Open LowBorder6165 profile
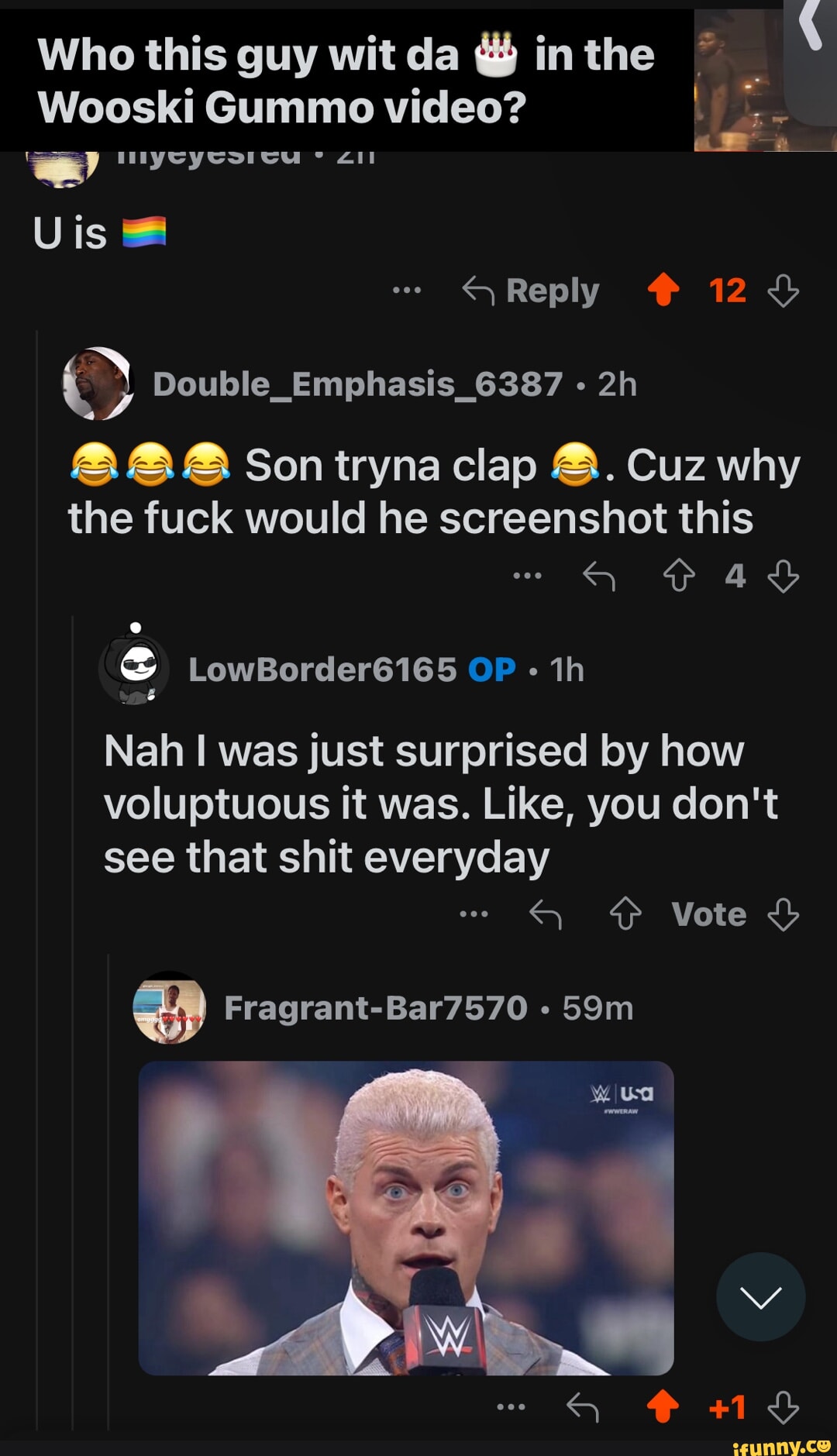Viewport: 837px width, 1456px height. pyautogui.click(x=322, y=669)
